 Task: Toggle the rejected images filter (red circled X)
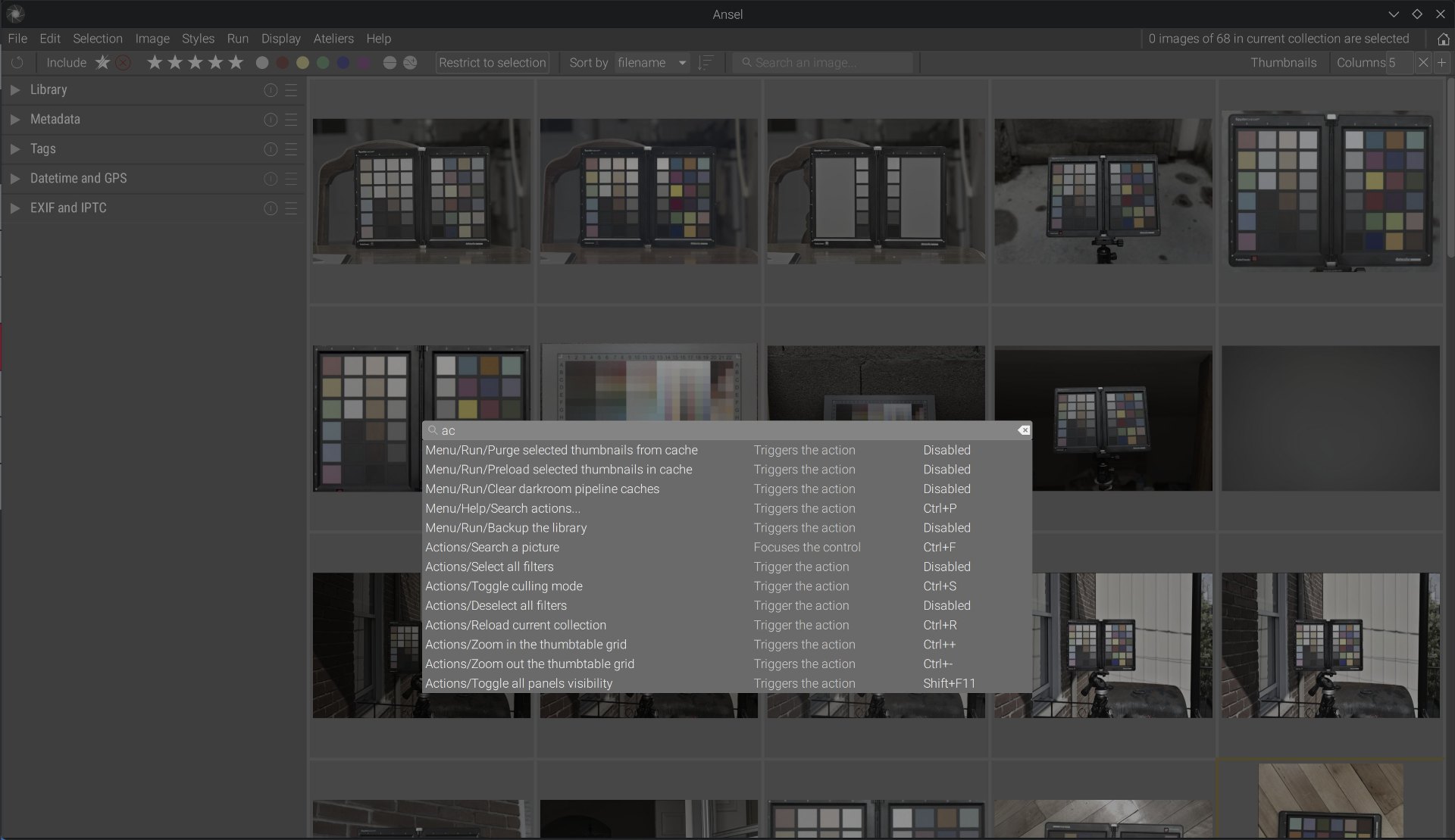click(x=124, y=63)
